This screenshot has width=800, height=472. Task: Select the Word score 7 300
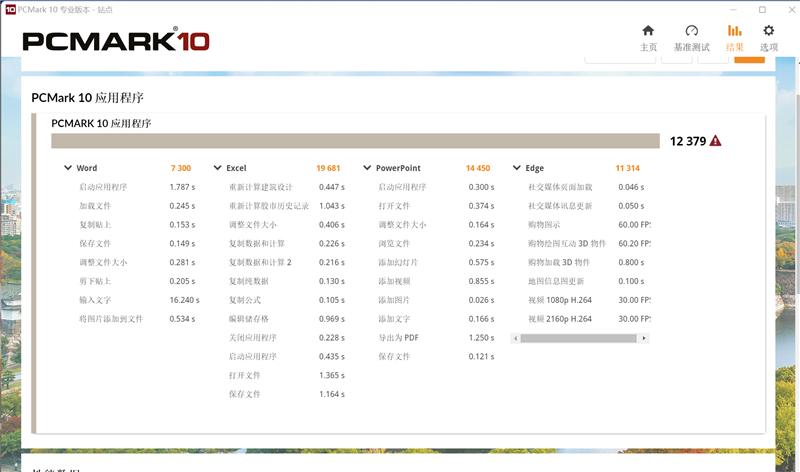[181, 168]
